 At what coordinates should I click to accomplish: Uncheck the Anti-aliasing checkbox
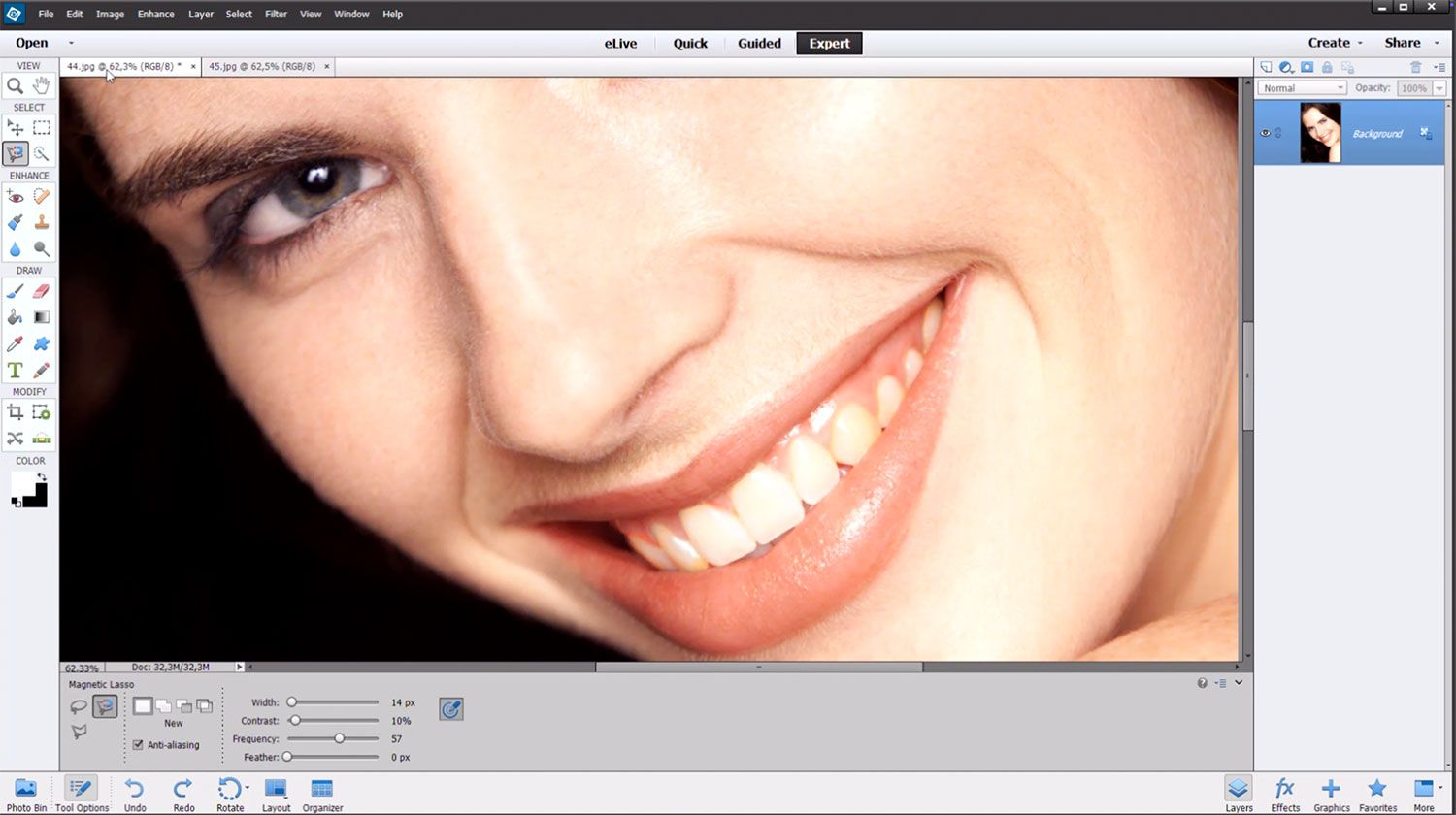tap(138, 745)
